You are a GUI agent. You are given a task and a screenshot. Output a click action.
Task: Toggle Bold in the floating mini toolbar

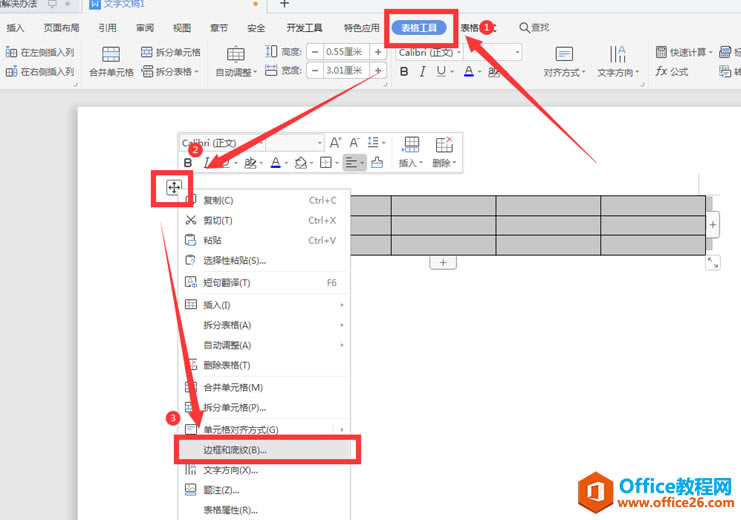tap(188, 163)
